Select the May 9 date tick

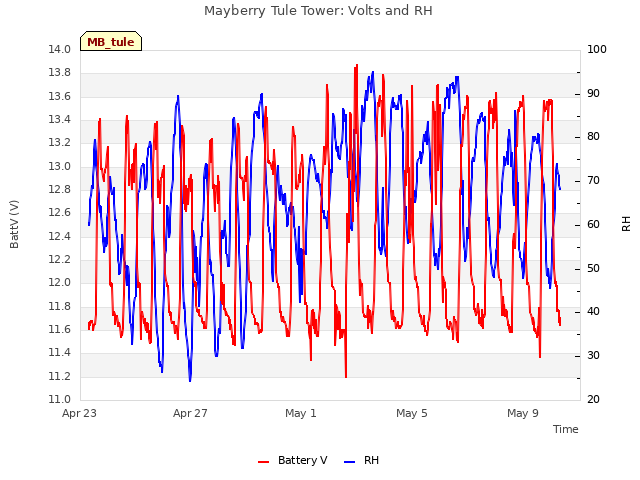523,413
